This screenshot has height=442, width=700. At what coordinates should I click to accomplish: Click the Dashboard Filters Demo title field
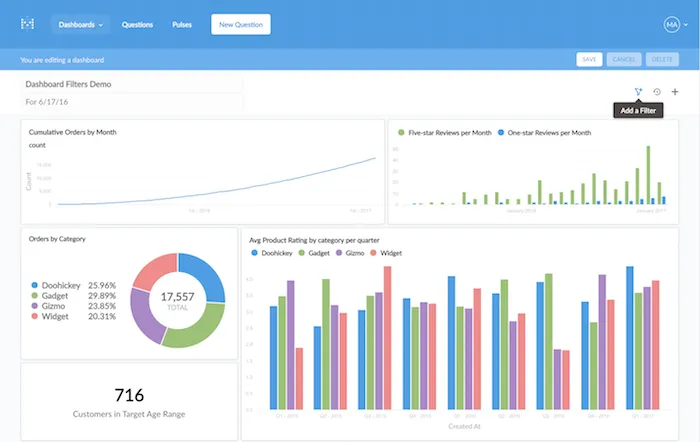click(x=132, y=85)
